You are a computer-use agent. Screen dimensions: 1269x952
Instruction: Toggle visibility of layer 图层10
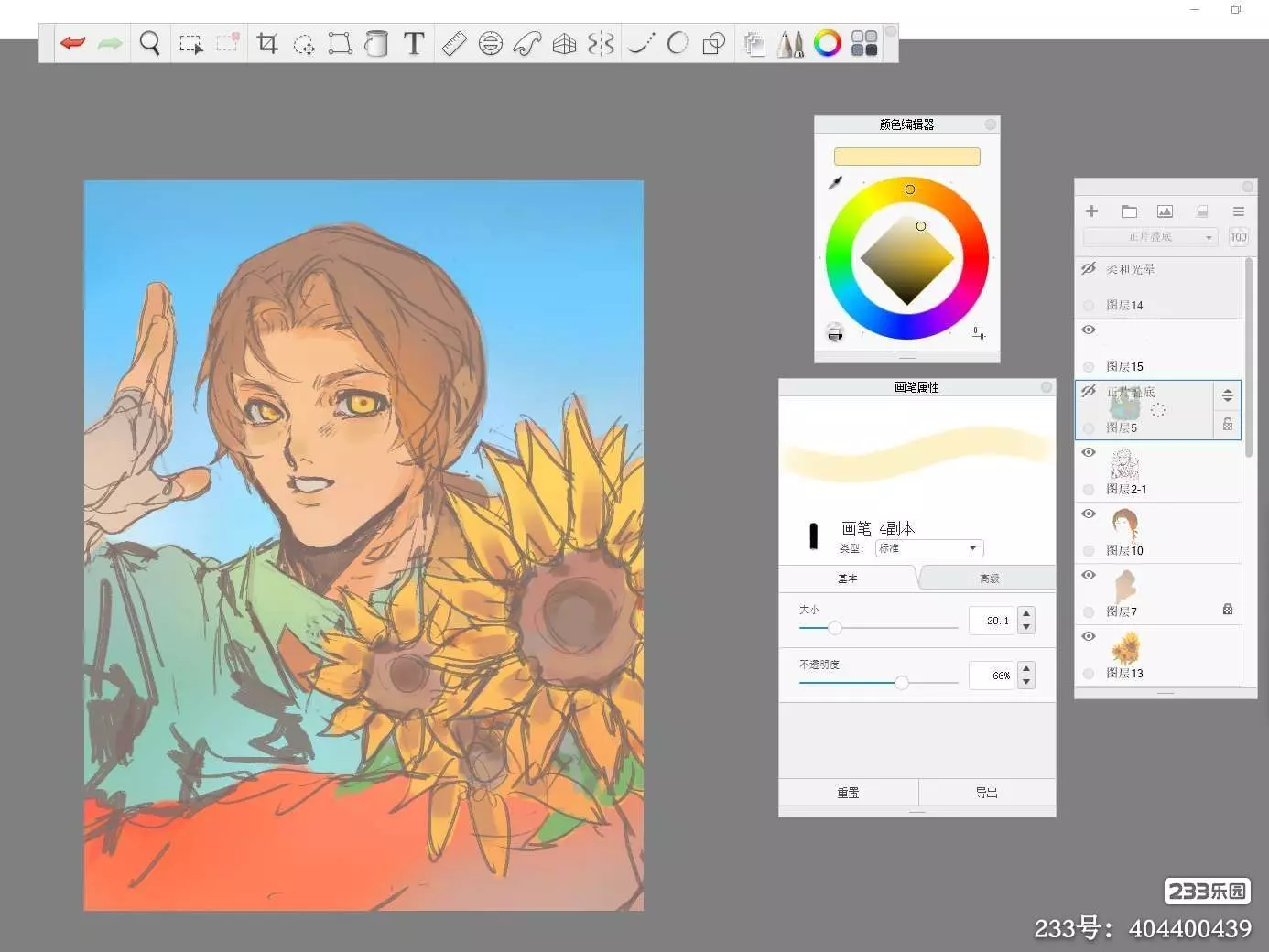1089,514
